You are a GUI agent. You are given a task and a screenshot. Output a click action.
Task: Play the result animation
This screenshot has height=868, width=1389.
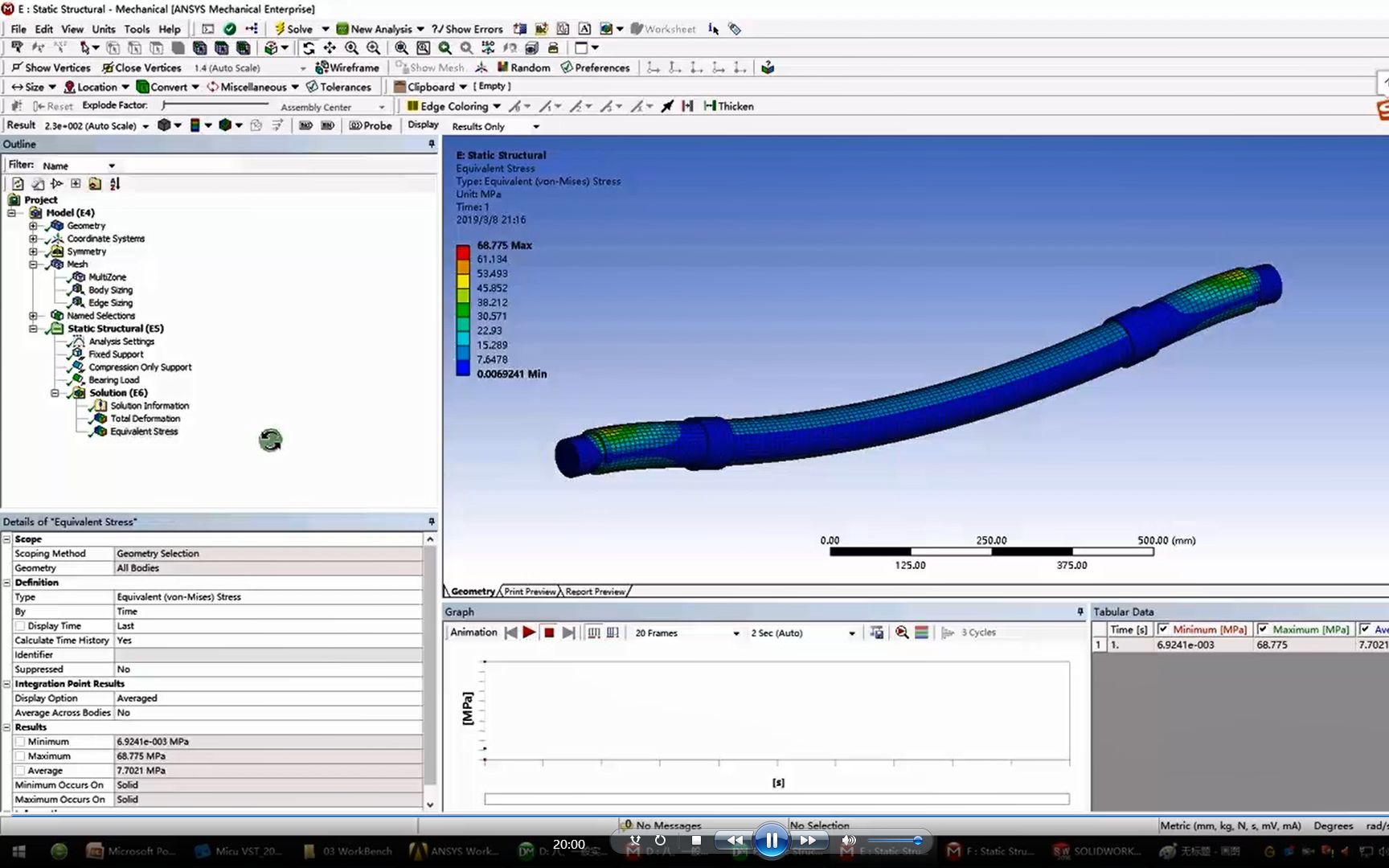pos(529,633)
